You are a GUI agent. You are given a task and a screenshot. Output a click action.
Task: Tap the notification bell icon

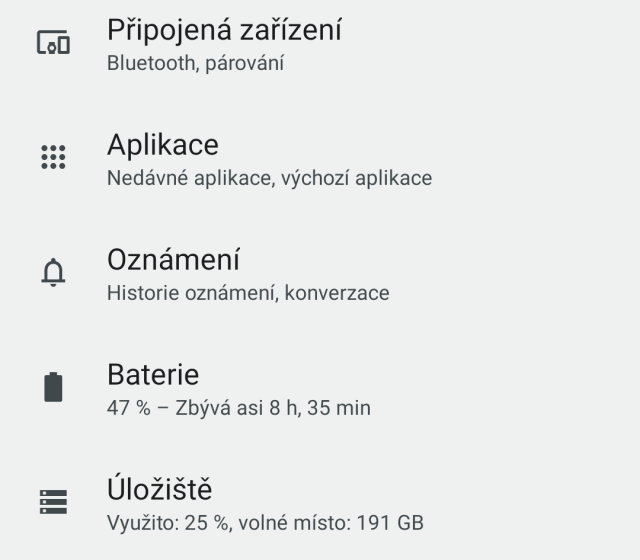coord(53,272)
